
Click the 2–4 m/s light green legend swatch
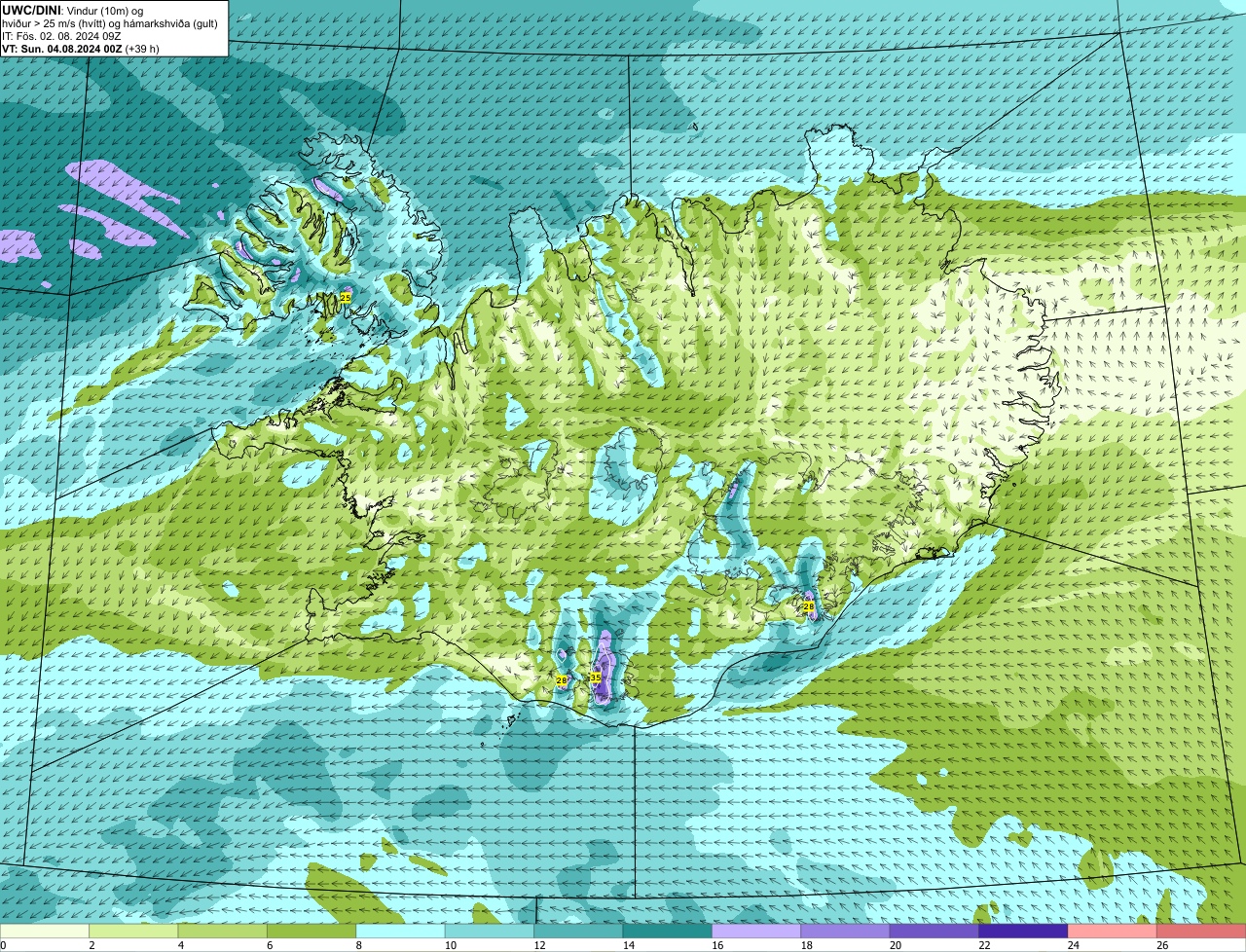(133, 931)
